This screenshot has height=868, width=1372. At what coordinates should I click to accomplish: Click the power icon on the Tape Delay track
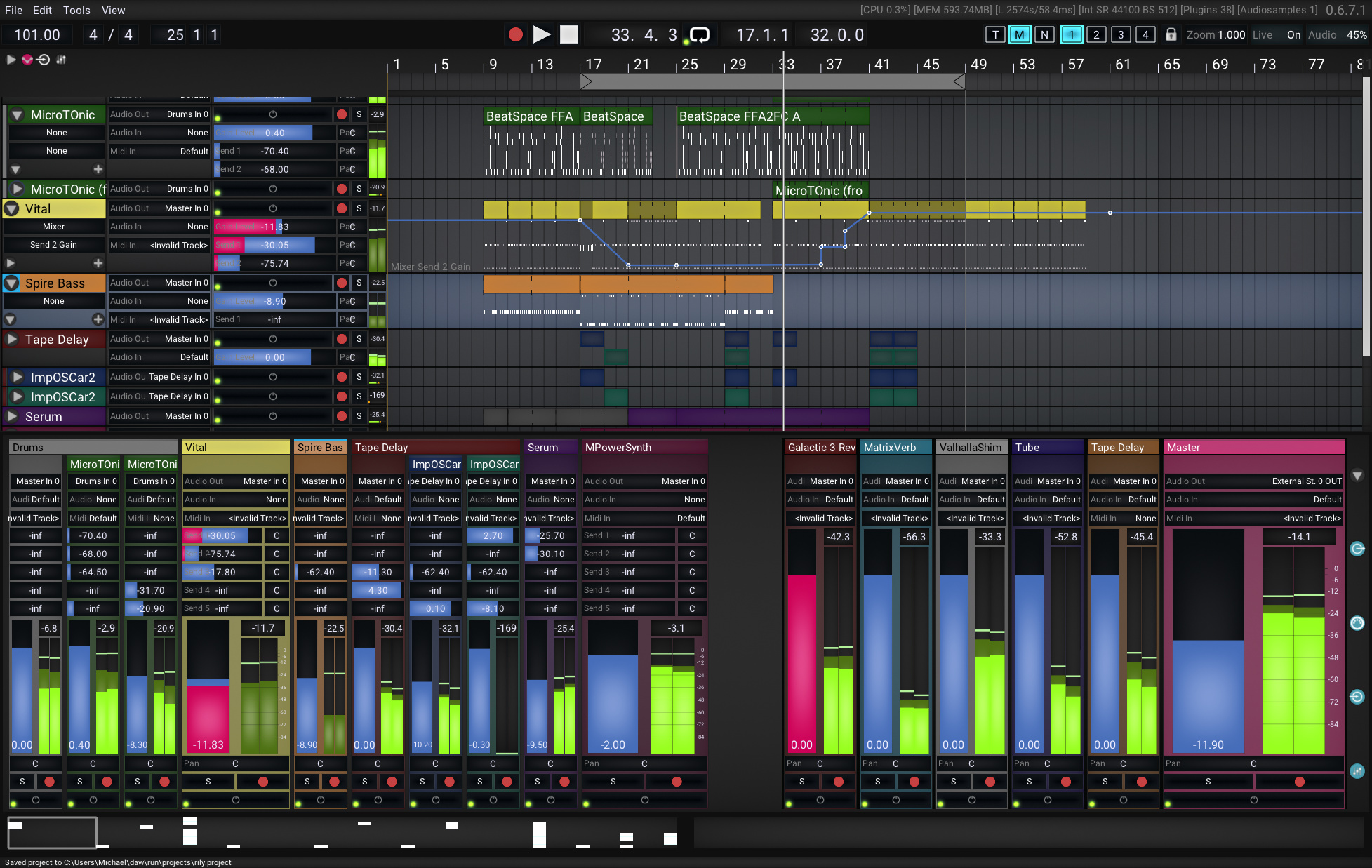coord(272,339)
